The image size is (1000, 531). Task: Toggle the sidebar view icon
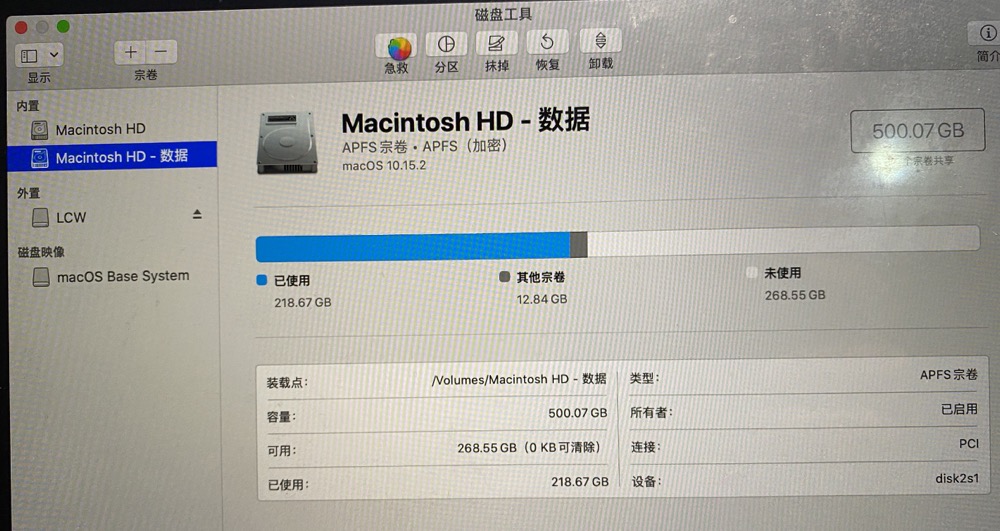29,55
